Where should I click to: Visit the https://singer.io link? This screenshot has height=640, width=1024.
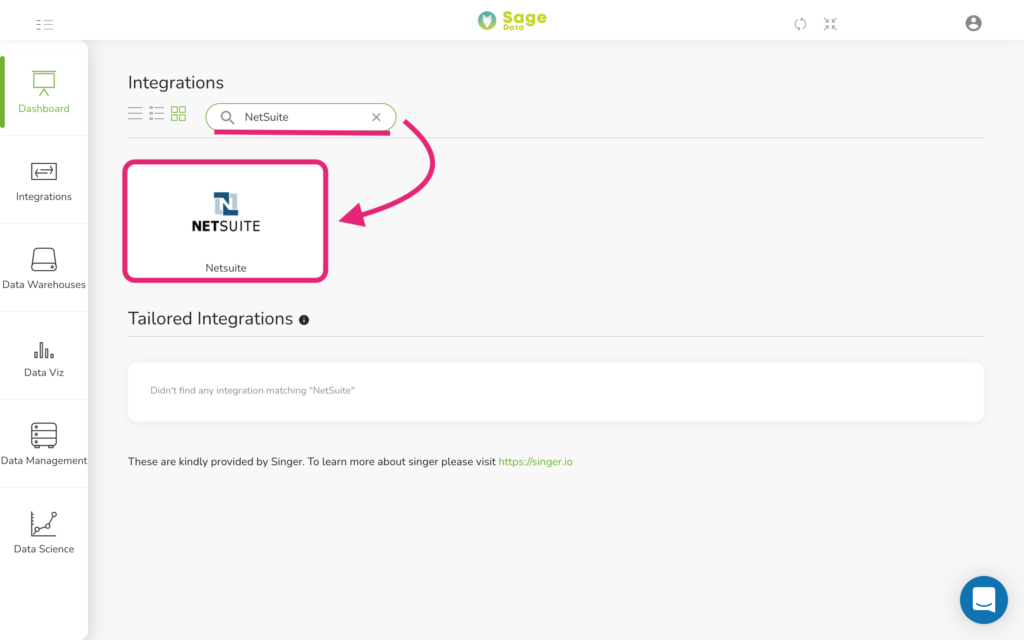pyautogui.click(x=536, y=462)
